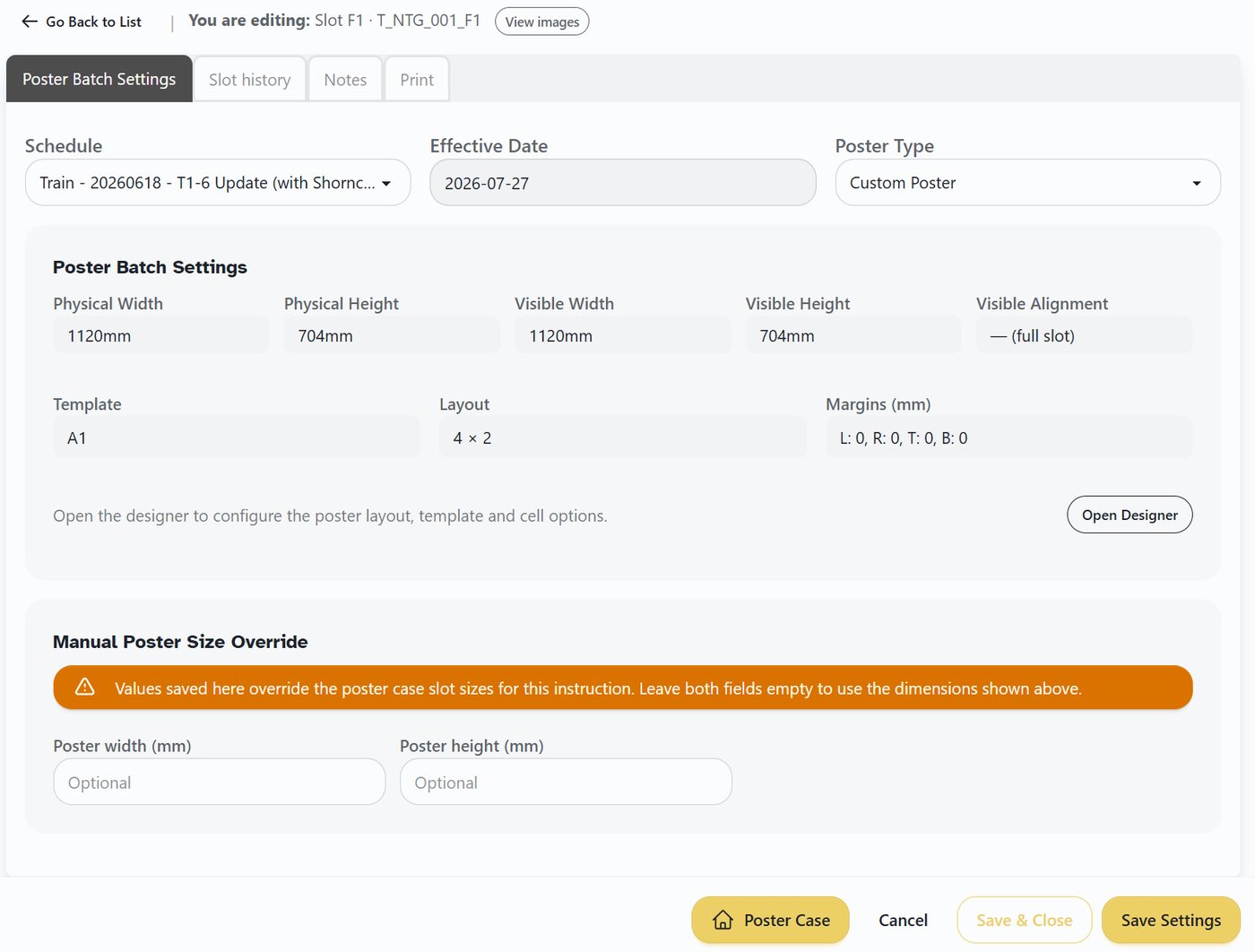Viewport: 1255px width, 952px height.
Task: Click the Save & Close button
Action: 1025,921
